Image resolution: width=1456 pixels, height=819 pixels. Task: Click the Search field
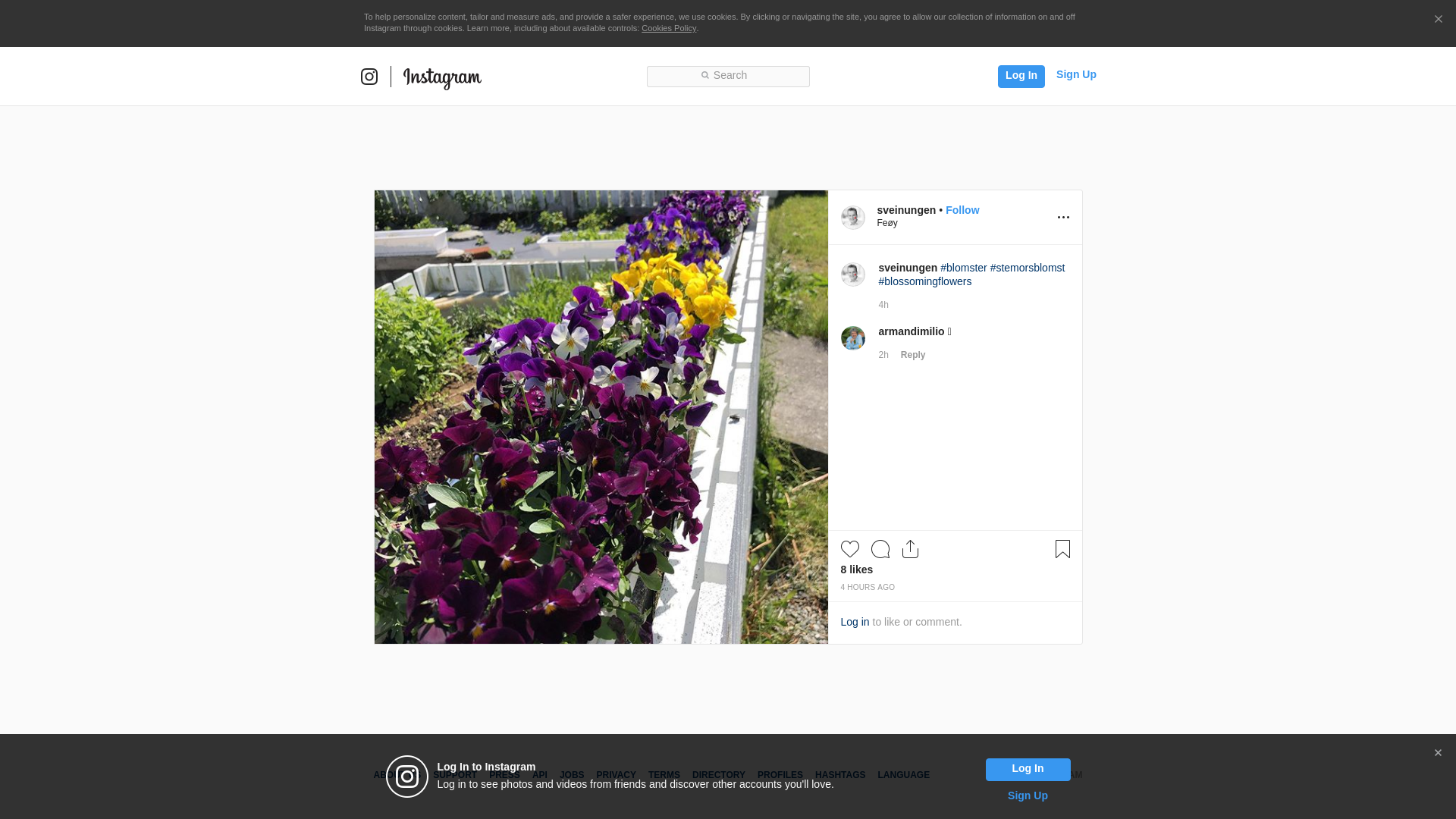tap(728, 76)
